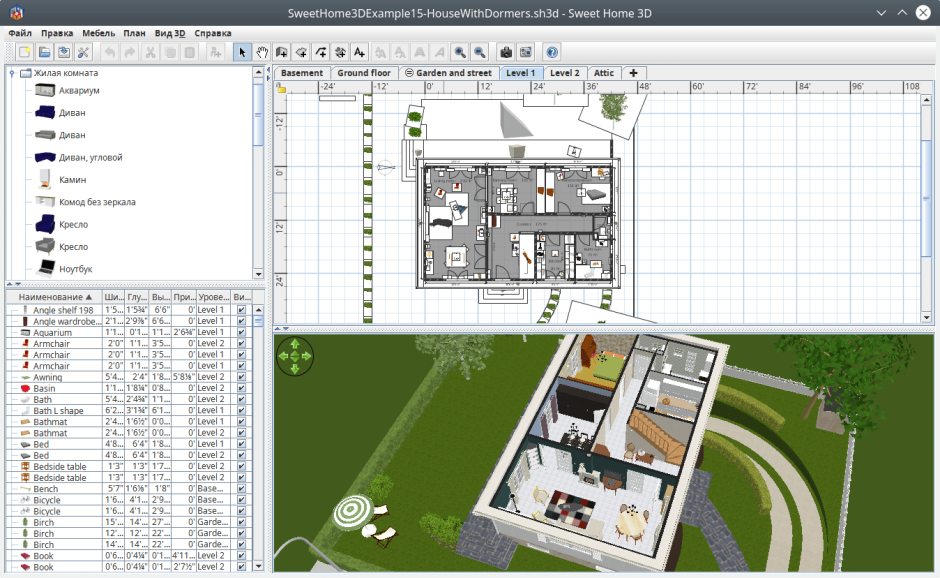Collapse the Жилая комната catalog category
The height and width of the screenshot is (578, 940).
(12, 73)
